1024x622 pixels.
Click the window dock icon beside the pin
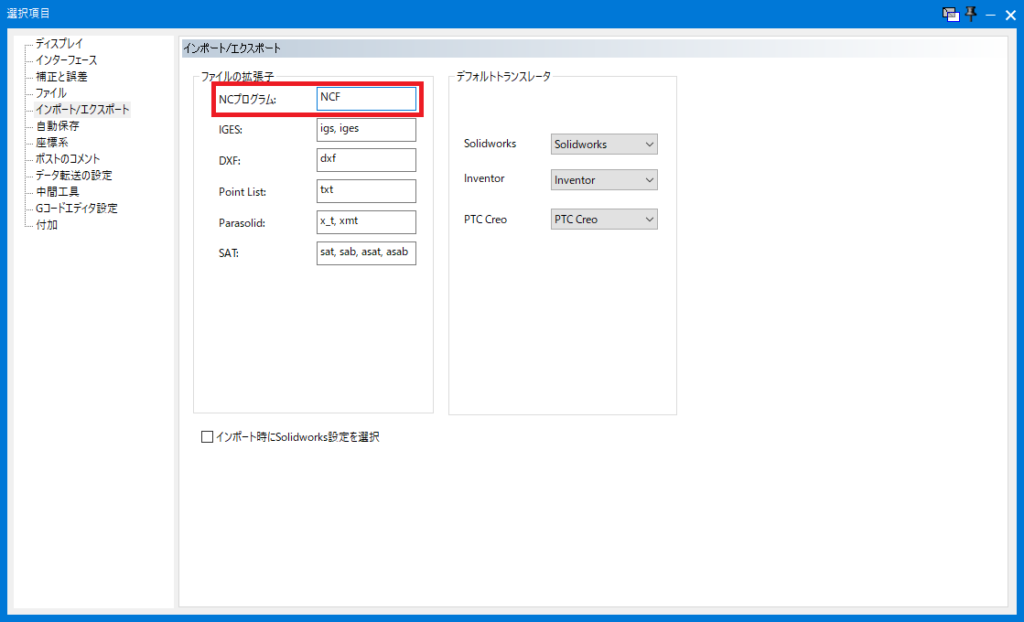(950, 14)
